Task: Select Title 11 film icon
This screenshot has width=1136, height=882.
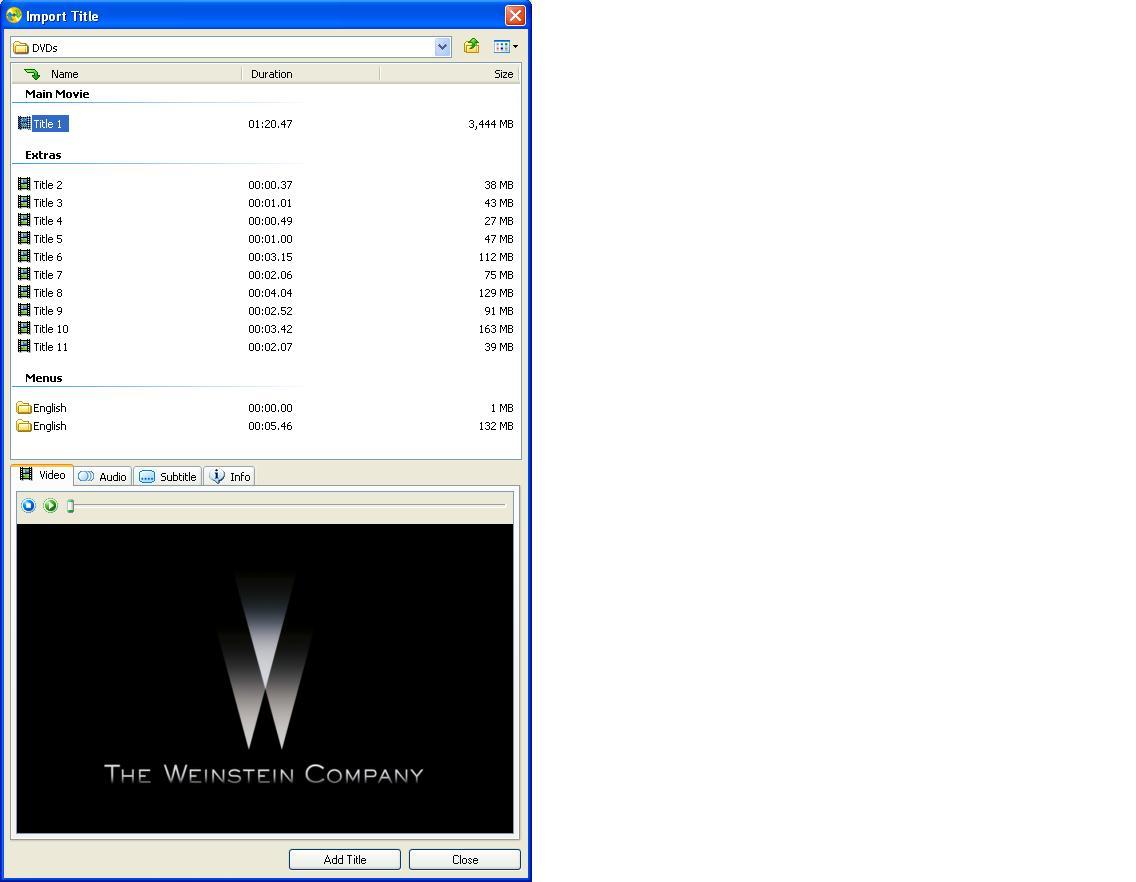Action: tap(24, 346)
